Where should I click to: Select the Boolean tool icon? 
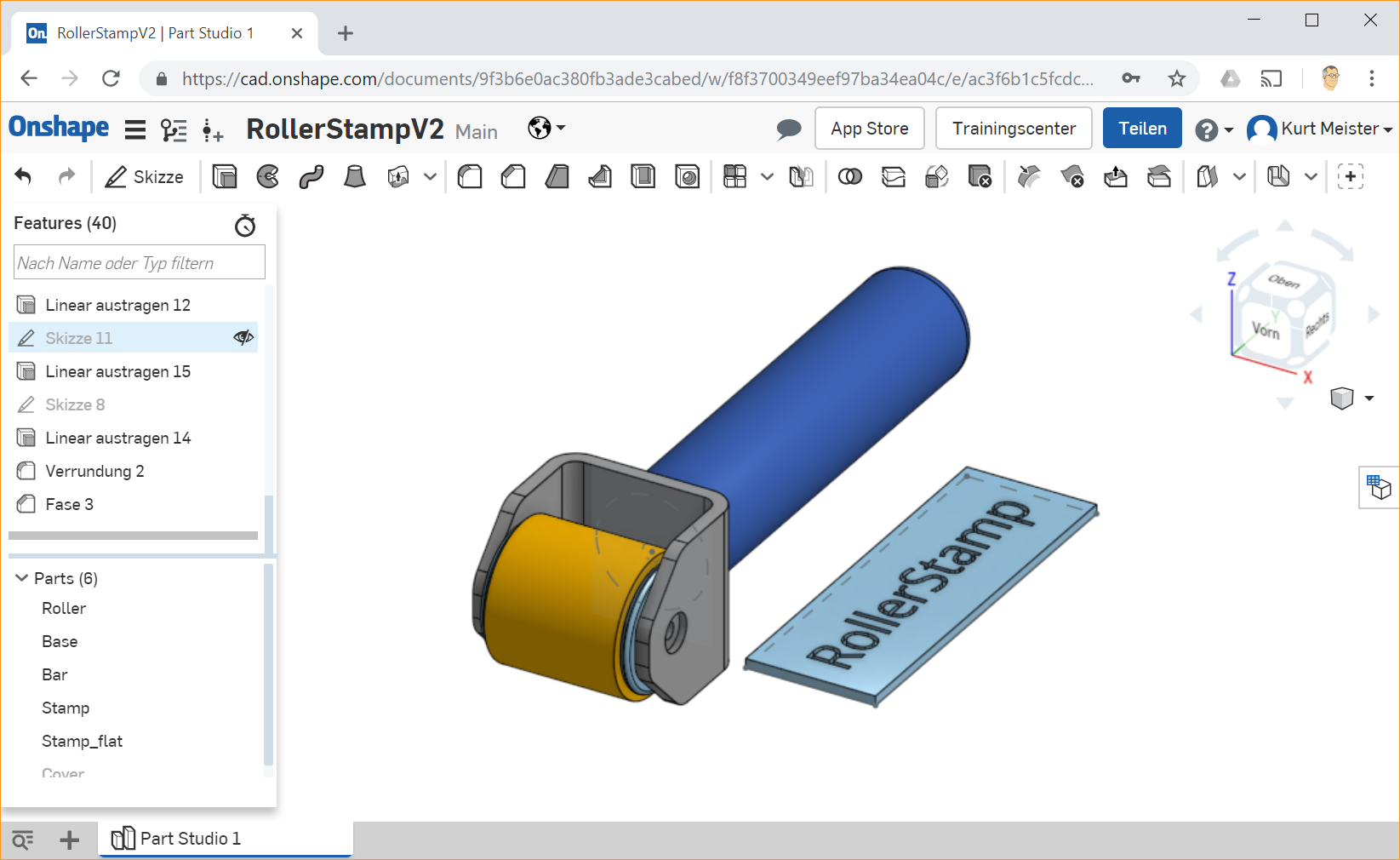click(849, 176)
